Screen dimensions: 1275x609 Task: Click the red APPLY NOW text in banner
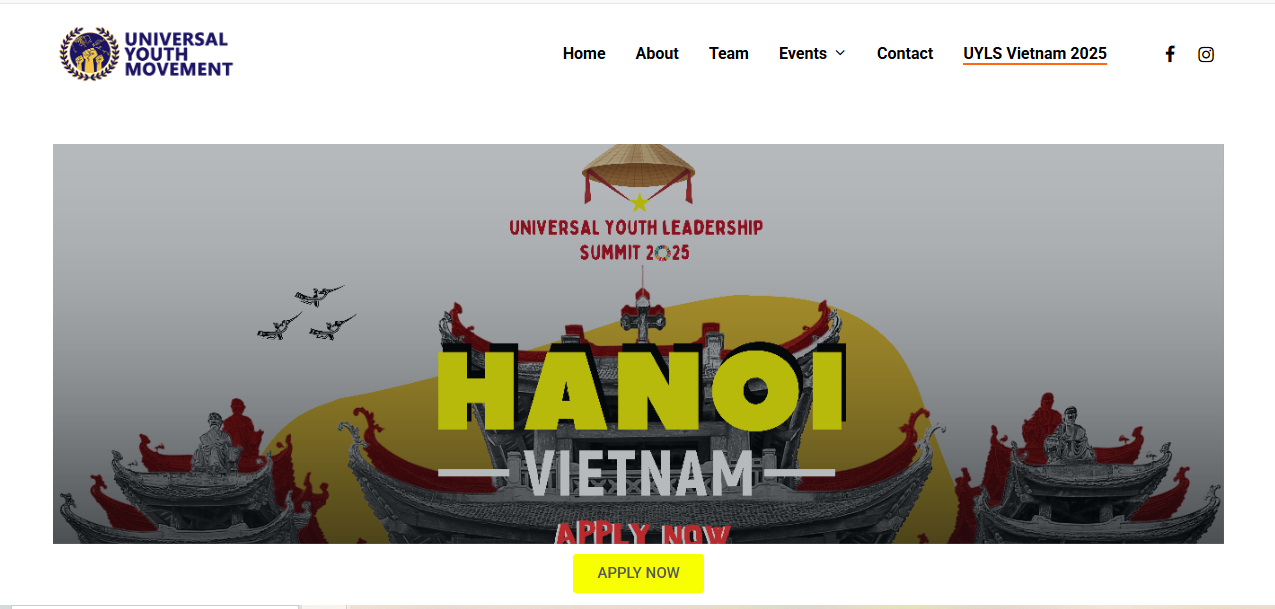643,533
